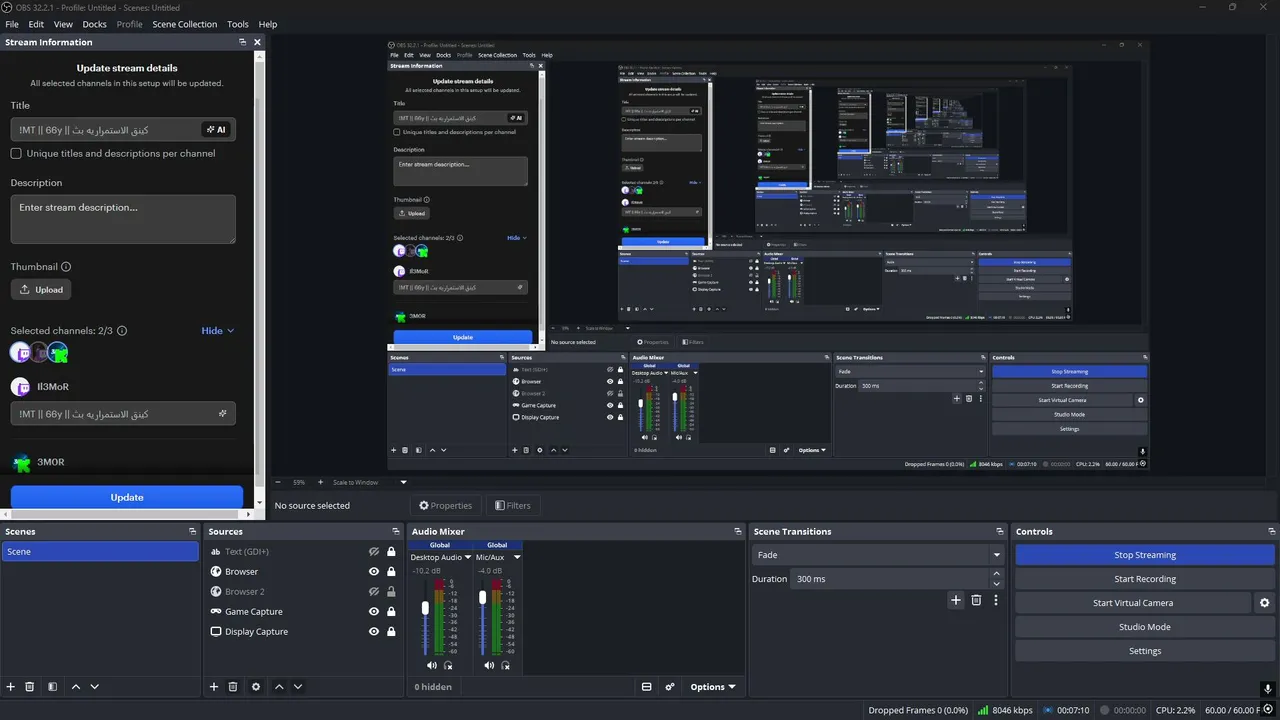Open preview scale dropdown arrow

[403, 482]
